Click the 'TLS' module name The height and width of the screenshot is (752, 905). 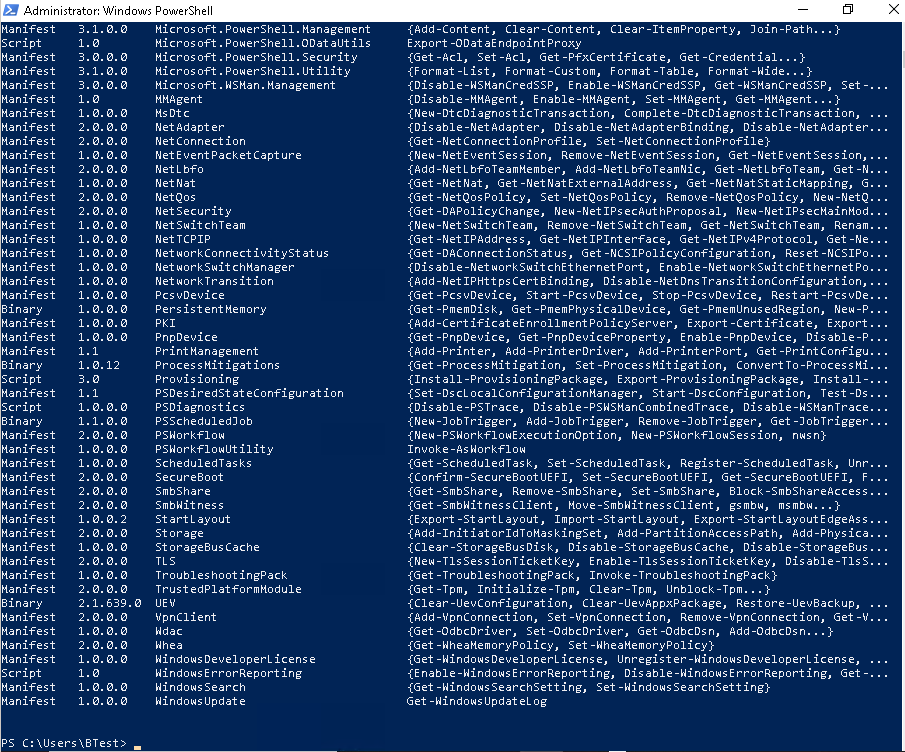[166, 561]
